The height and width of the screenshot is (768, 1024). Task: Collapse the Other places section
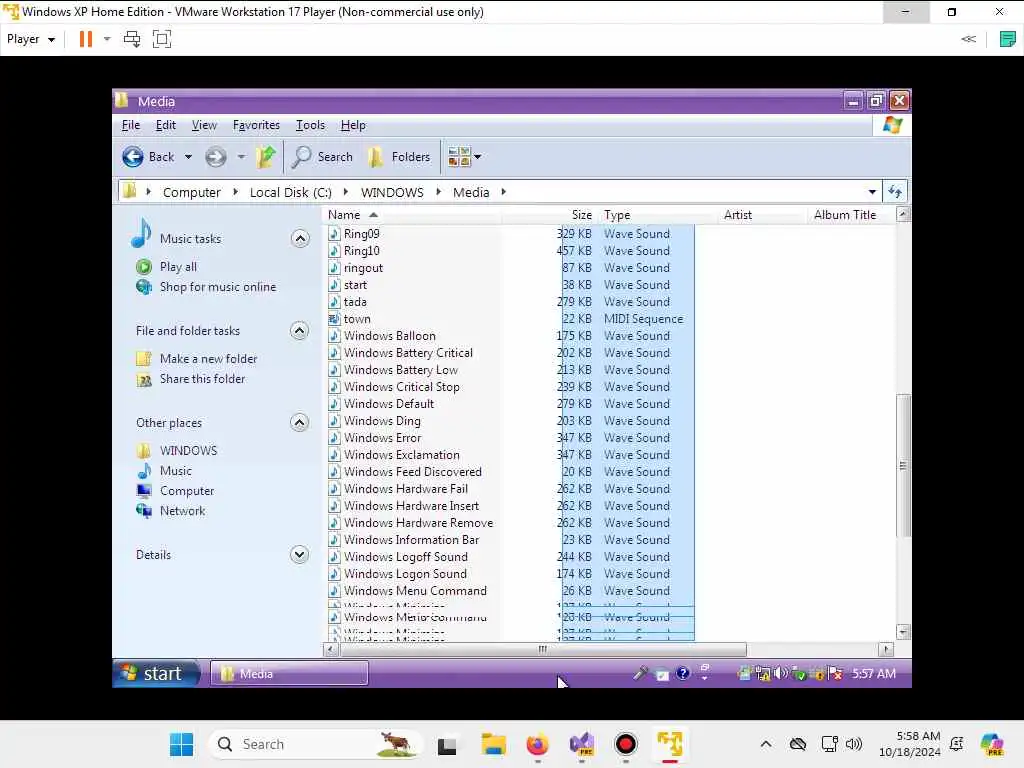point(300,423)
